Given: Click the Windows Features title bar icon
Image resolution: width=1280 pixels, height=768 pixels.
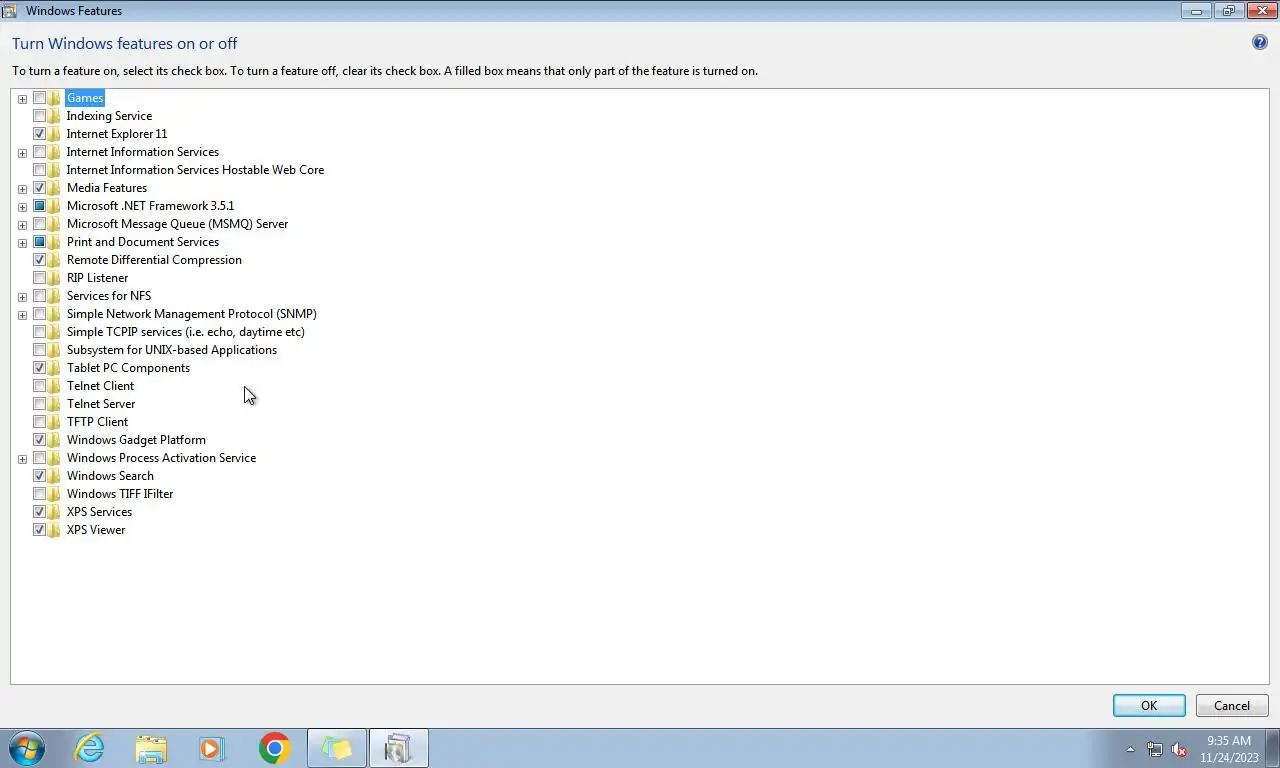Looking at the screenshot, I should [10, 11].
